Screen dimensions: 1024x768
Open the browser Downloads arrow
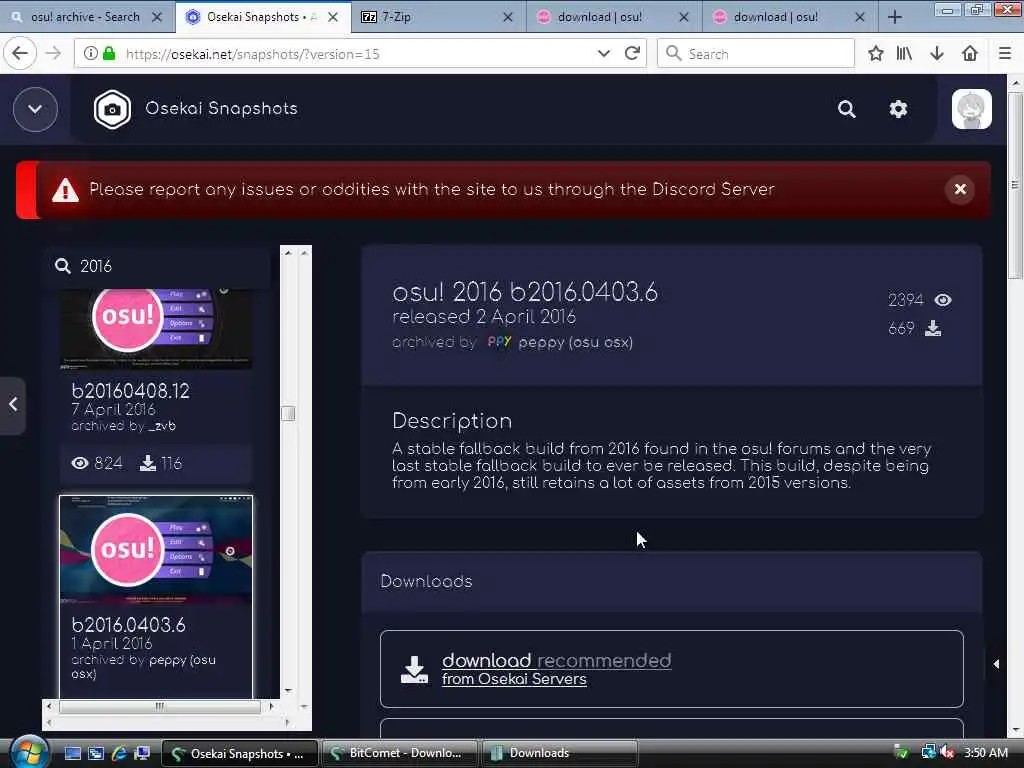pyautogui.click(x=937, y=54)
